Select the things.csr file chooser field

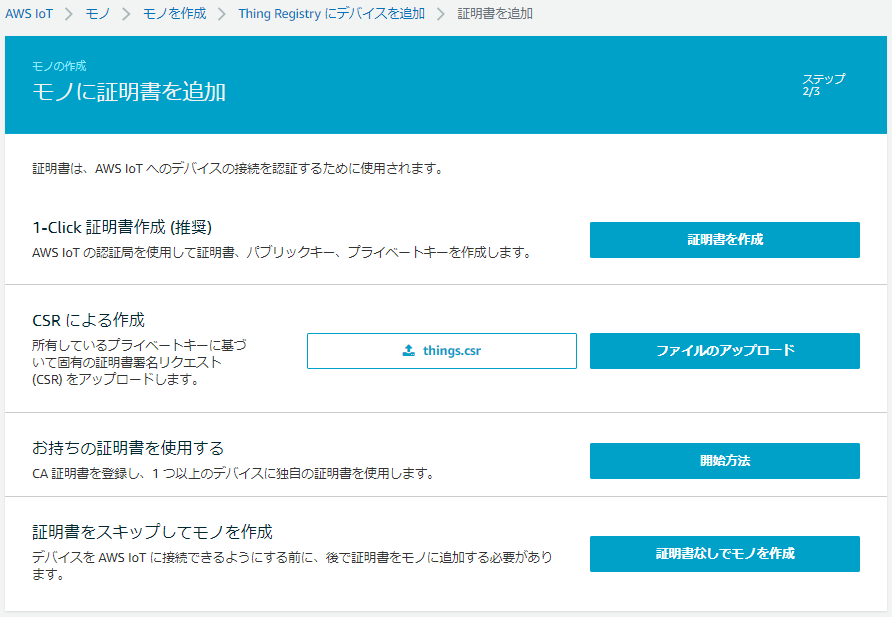(441, 351)
